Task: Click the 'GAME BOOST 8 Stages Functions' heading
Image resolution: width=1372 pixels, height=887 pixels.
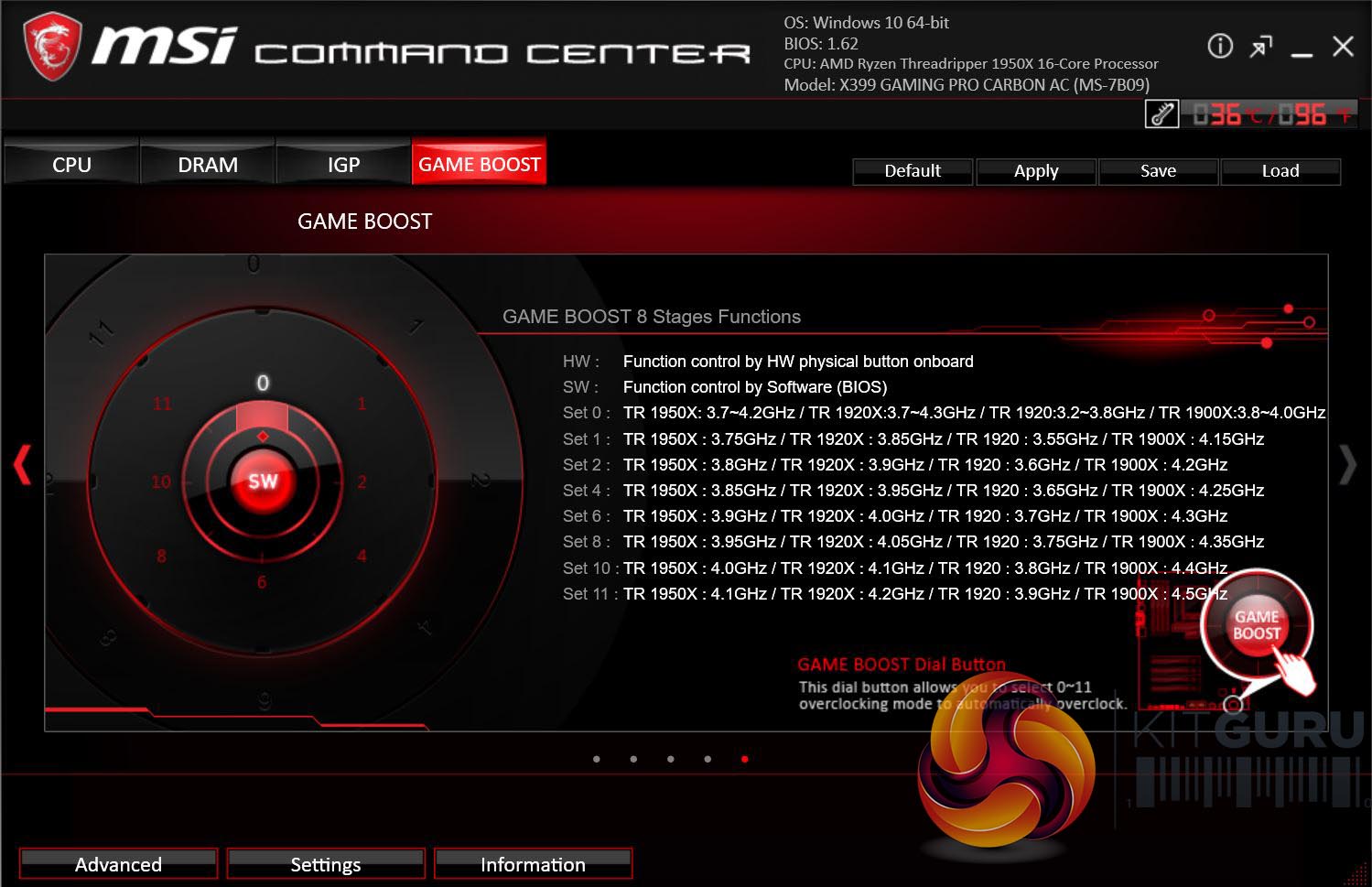Action: point(652,317)
